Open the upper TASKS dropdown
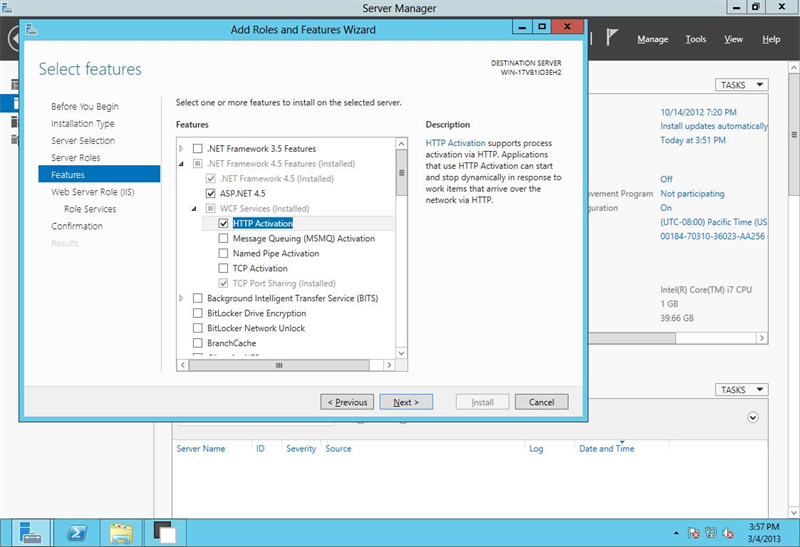The height and width of the screenshot is (547, 800). [741, 85]
